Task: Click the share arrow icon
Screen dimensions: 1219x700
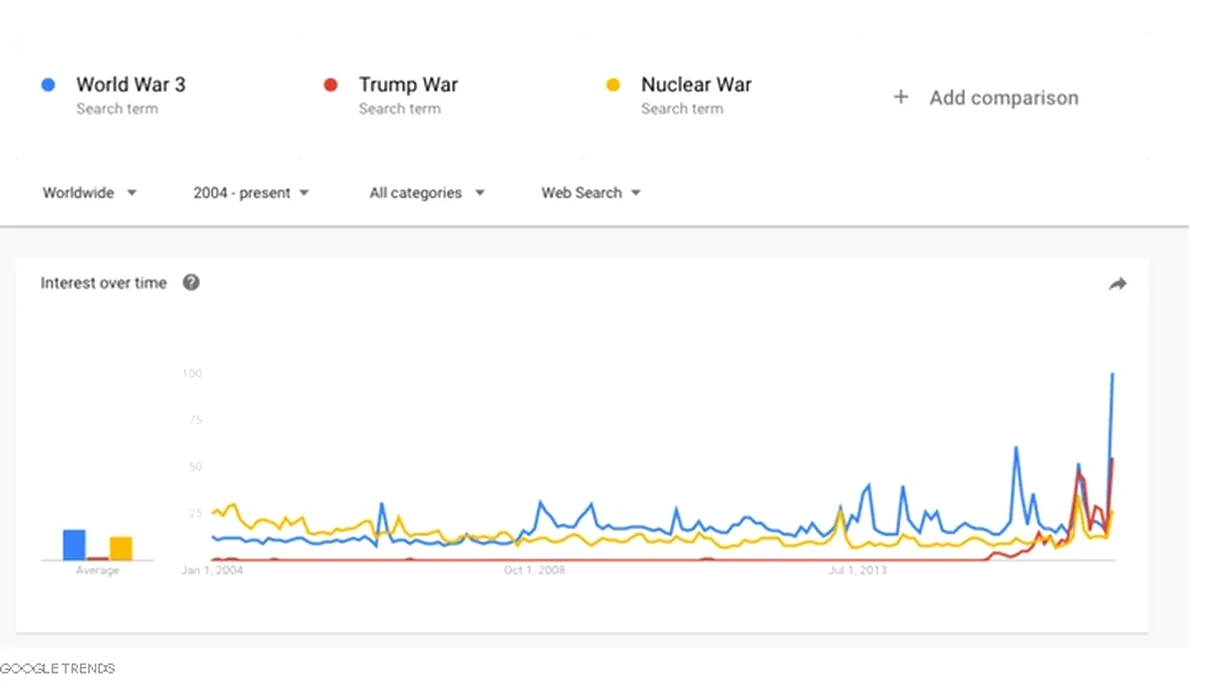Action: click(1117, 284)
